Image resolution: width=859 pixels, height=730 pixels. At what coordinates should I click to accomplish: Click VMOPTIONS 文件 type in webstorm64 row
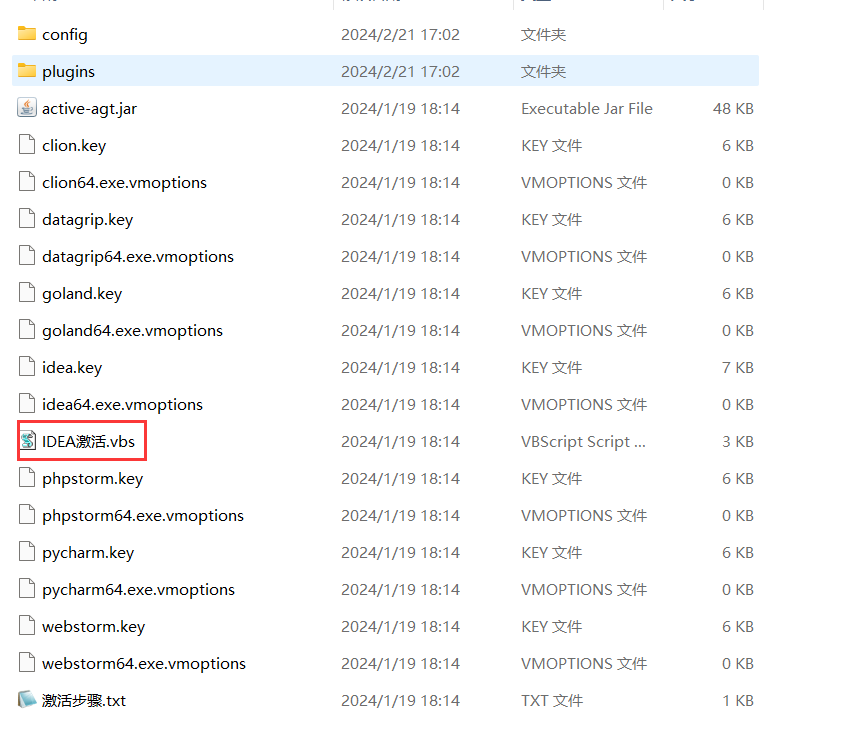(584, 664)
